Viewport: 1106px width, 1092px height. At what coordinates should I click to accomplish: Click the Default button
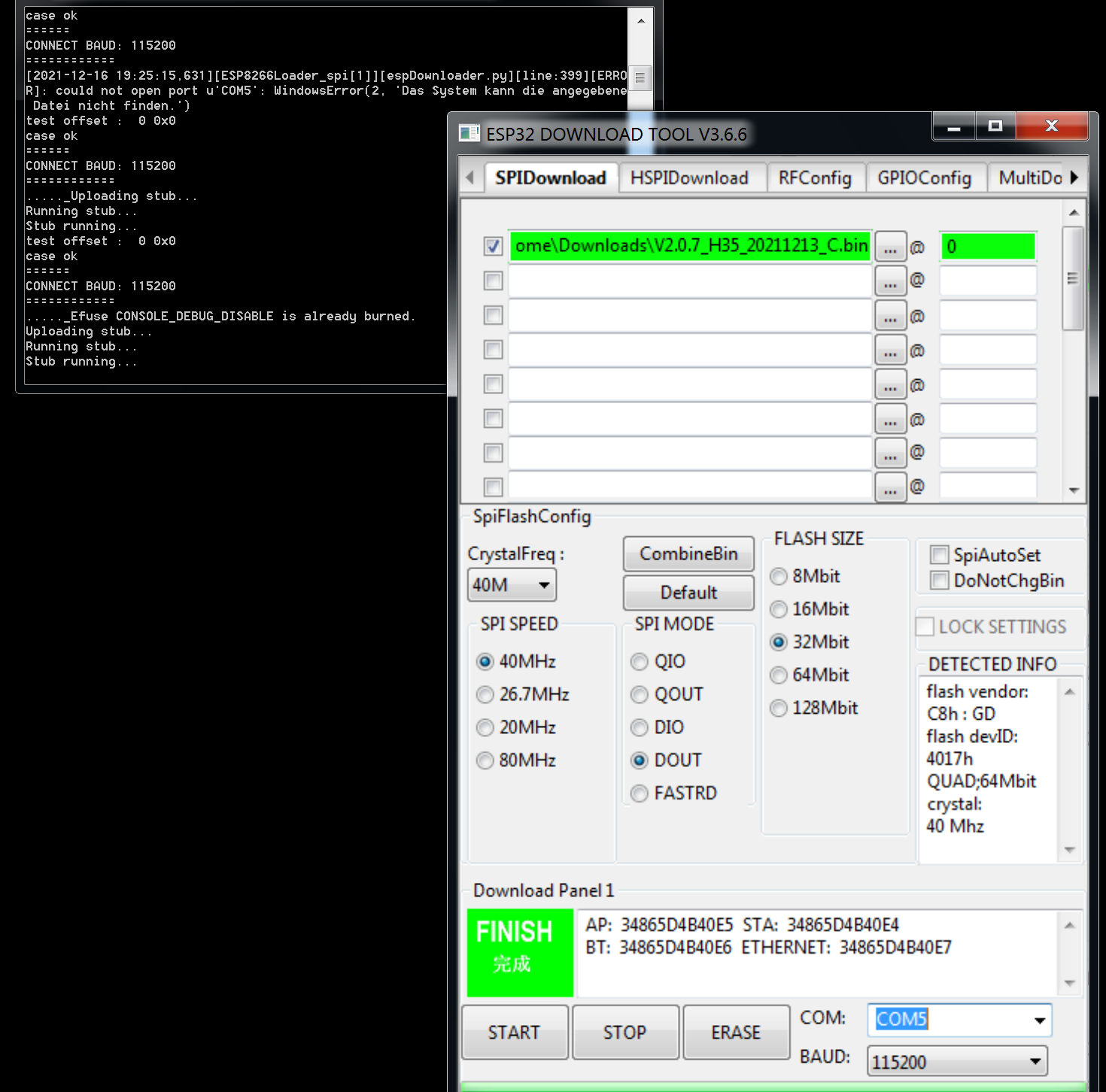point(688,593)
